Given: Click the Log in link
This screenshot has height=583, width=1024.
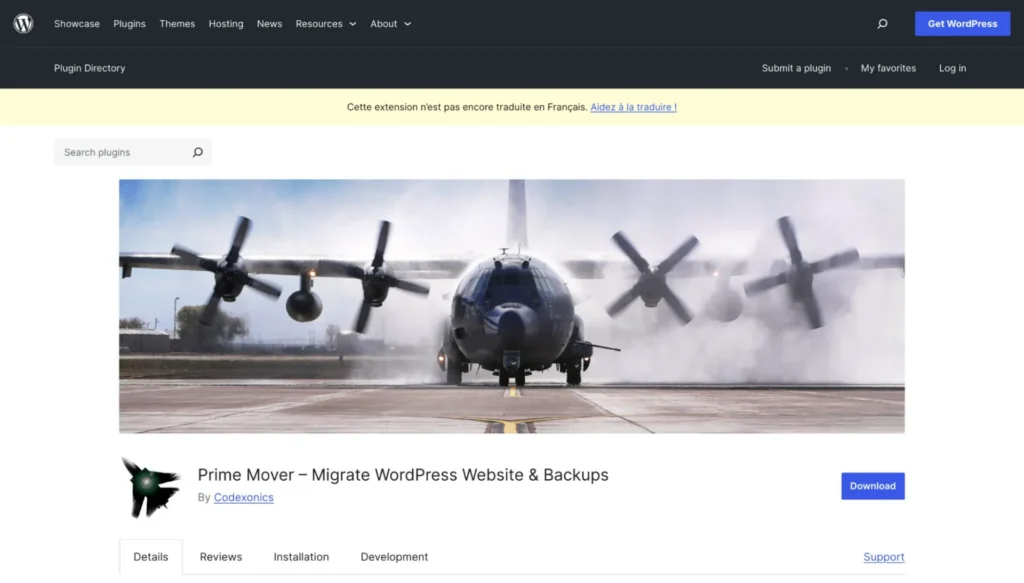Looking at the screenshot, I should (952, 68).
